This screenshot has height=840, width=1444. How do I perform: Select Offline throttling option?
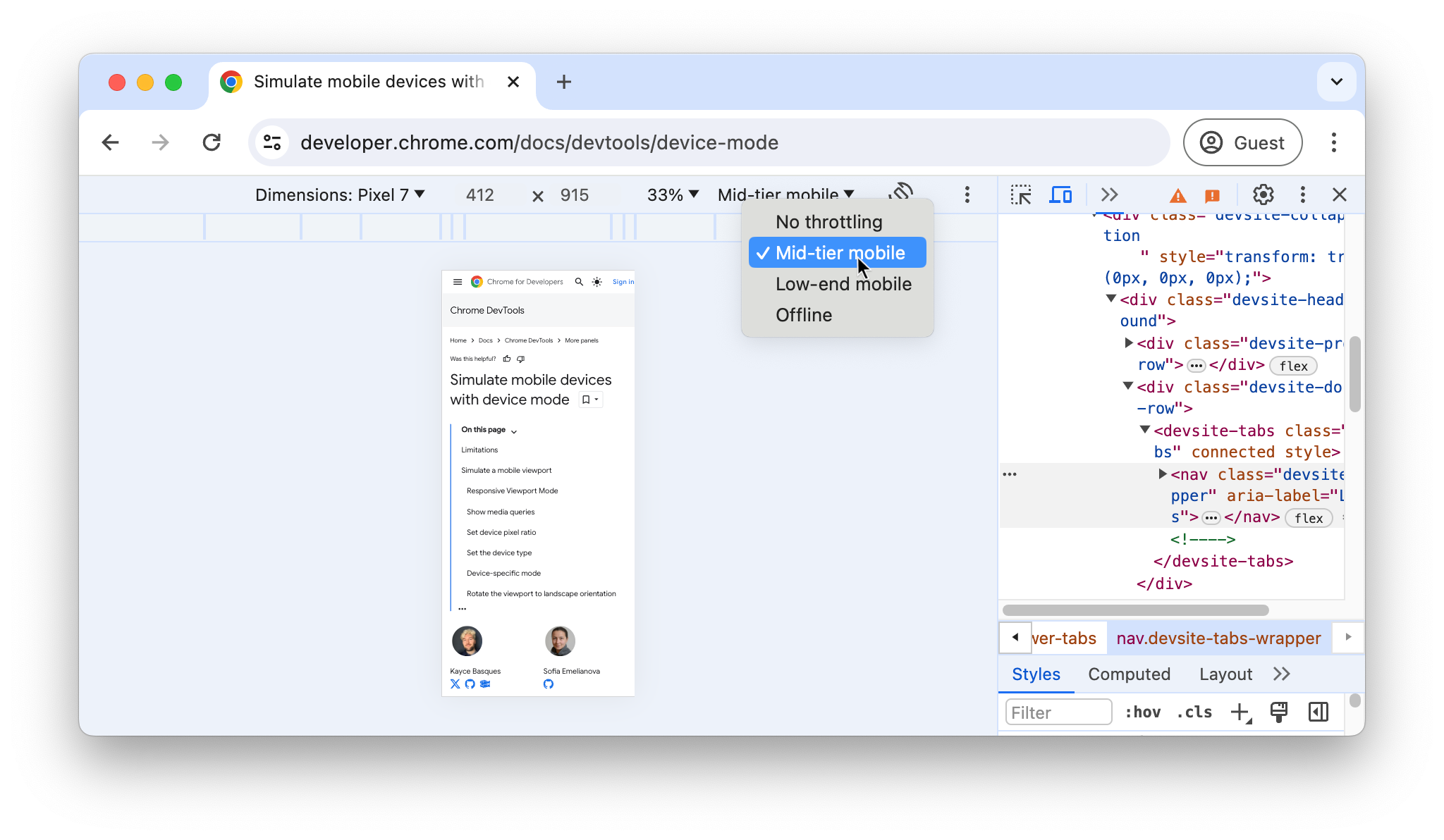(803, 315)
